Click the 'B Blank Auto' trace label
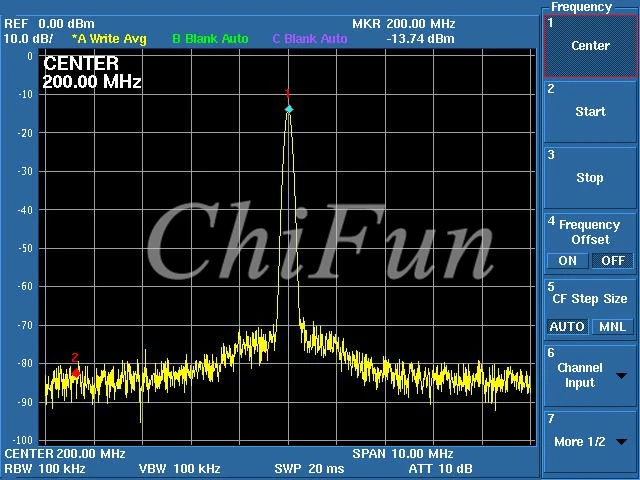The image size is (640, 480). pos(210,39)
